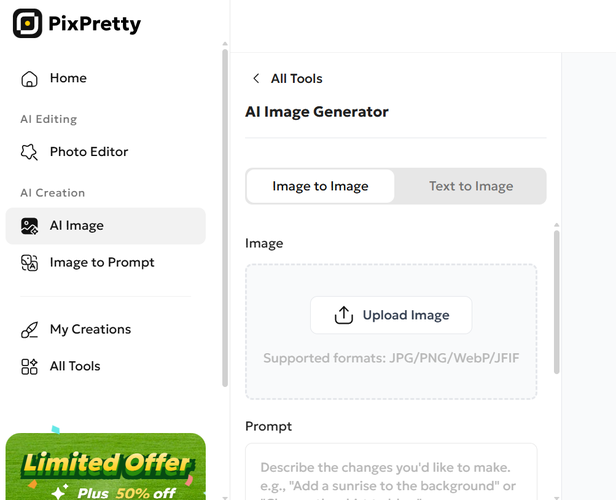The height and width of the screenshot is (500, 616).
Task: Switch to the Text to Image tab
Action: point(471,186)
